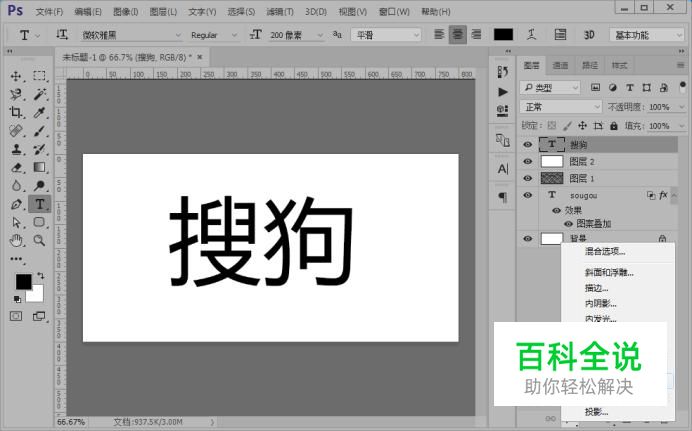Select the Hand tool
The width and height of the screenshot is (692, 431).
(16, 240)
